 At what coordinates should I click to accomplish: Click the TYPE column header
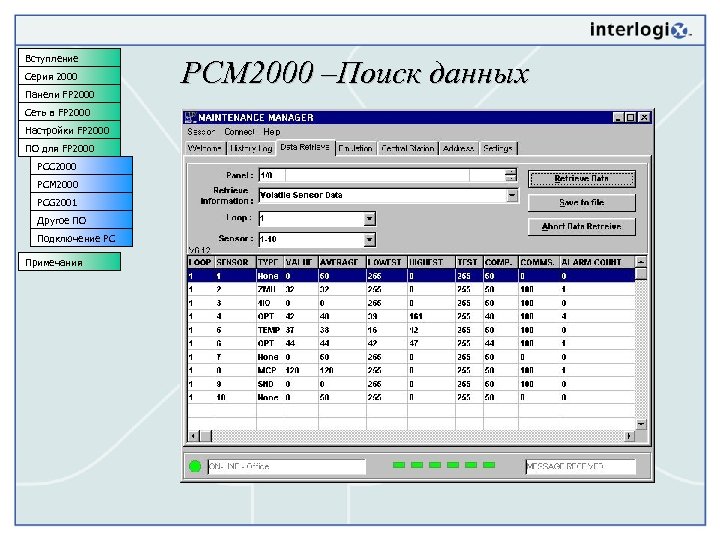coord(270,262)
